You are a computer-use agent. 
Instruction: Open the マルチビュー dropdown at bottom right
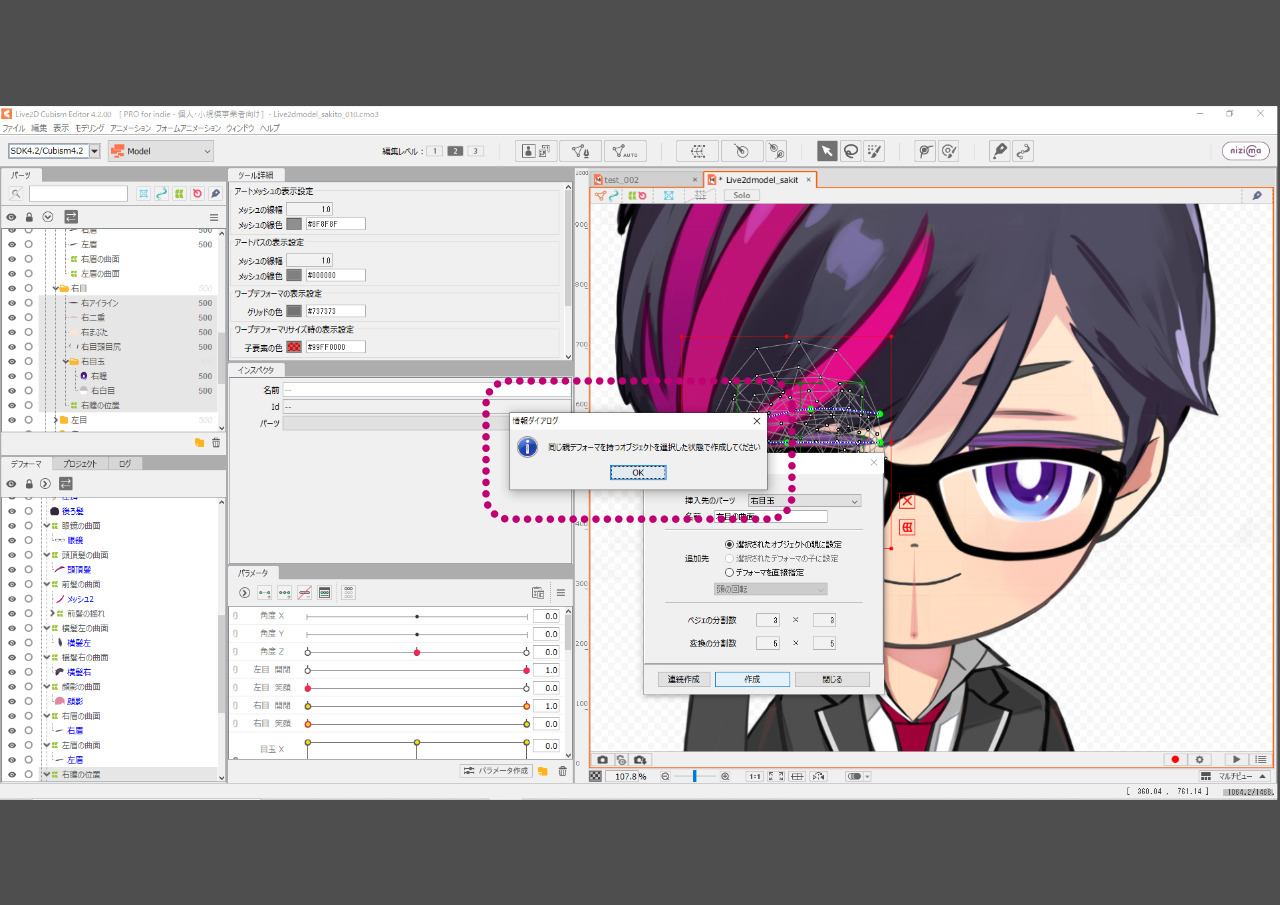[x=1235, y=776]
